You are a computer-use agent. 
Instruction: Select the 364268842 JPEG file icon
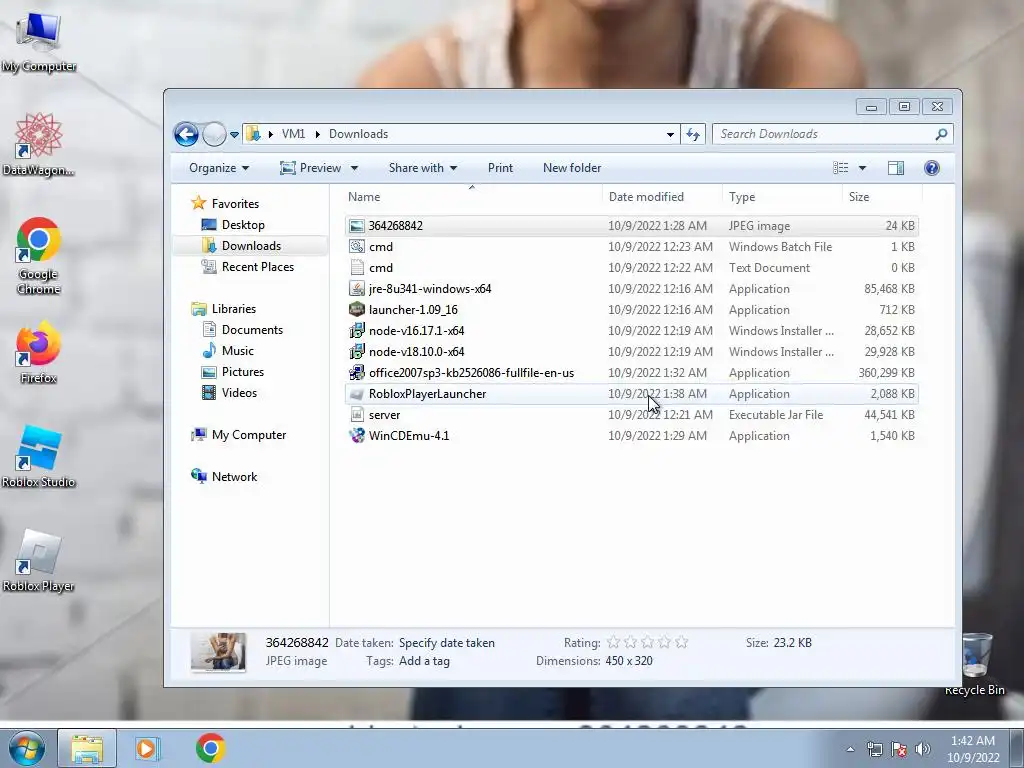coord(357,226)
